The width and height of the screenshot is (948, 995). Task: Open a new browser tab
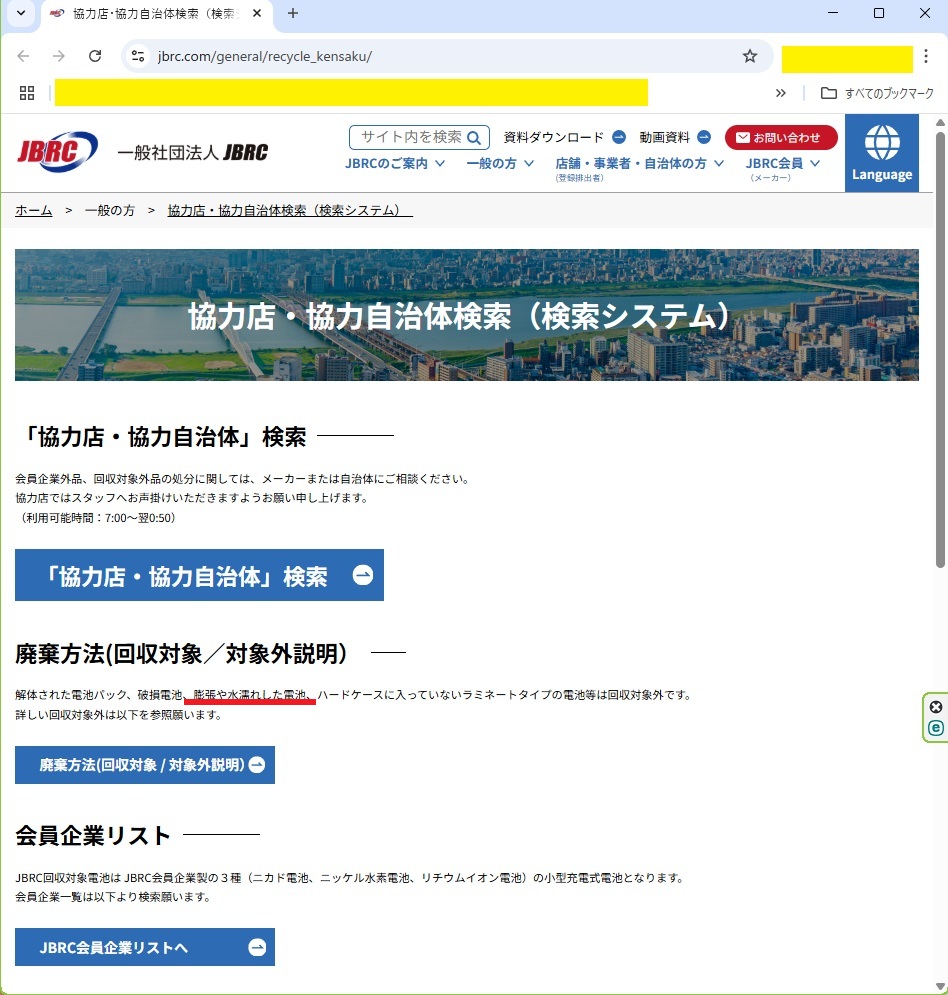click(293, 13)
